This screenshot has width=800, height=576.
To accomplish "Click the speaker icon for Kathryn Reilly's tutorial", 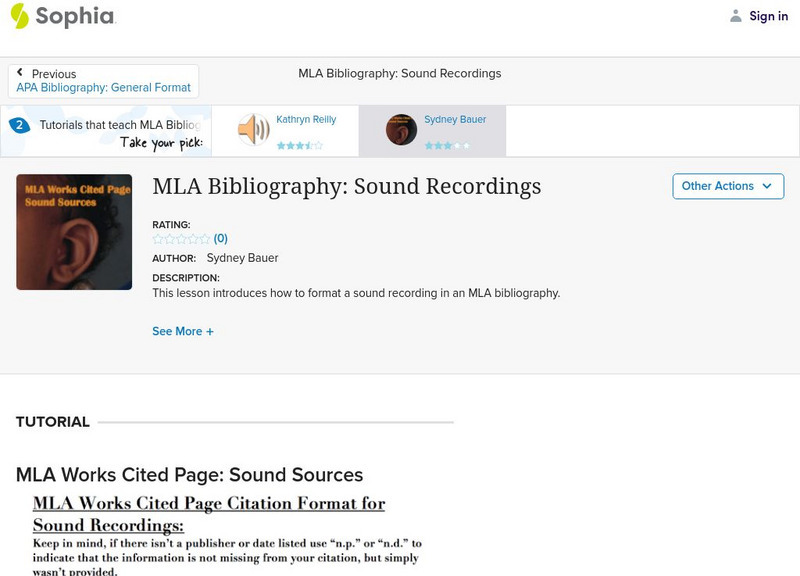I will tap(252, 129).
